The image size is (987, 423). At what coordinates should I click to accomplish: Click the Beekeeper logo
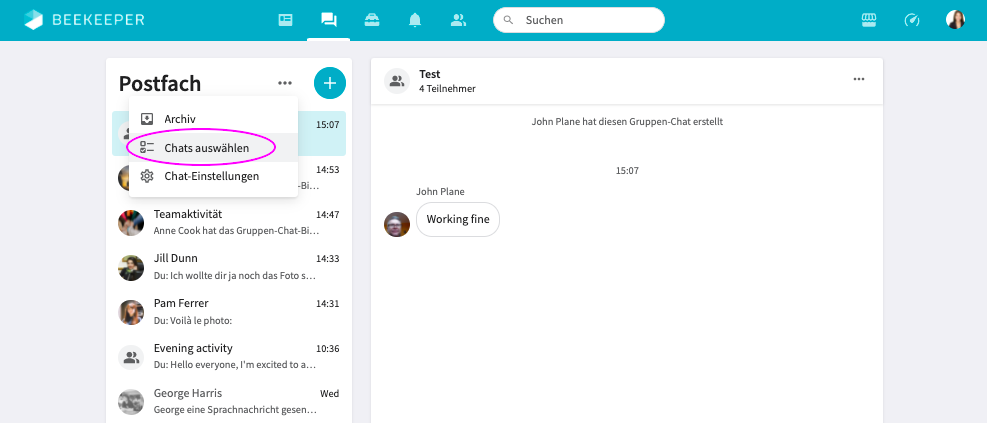(x=84, y=20)
